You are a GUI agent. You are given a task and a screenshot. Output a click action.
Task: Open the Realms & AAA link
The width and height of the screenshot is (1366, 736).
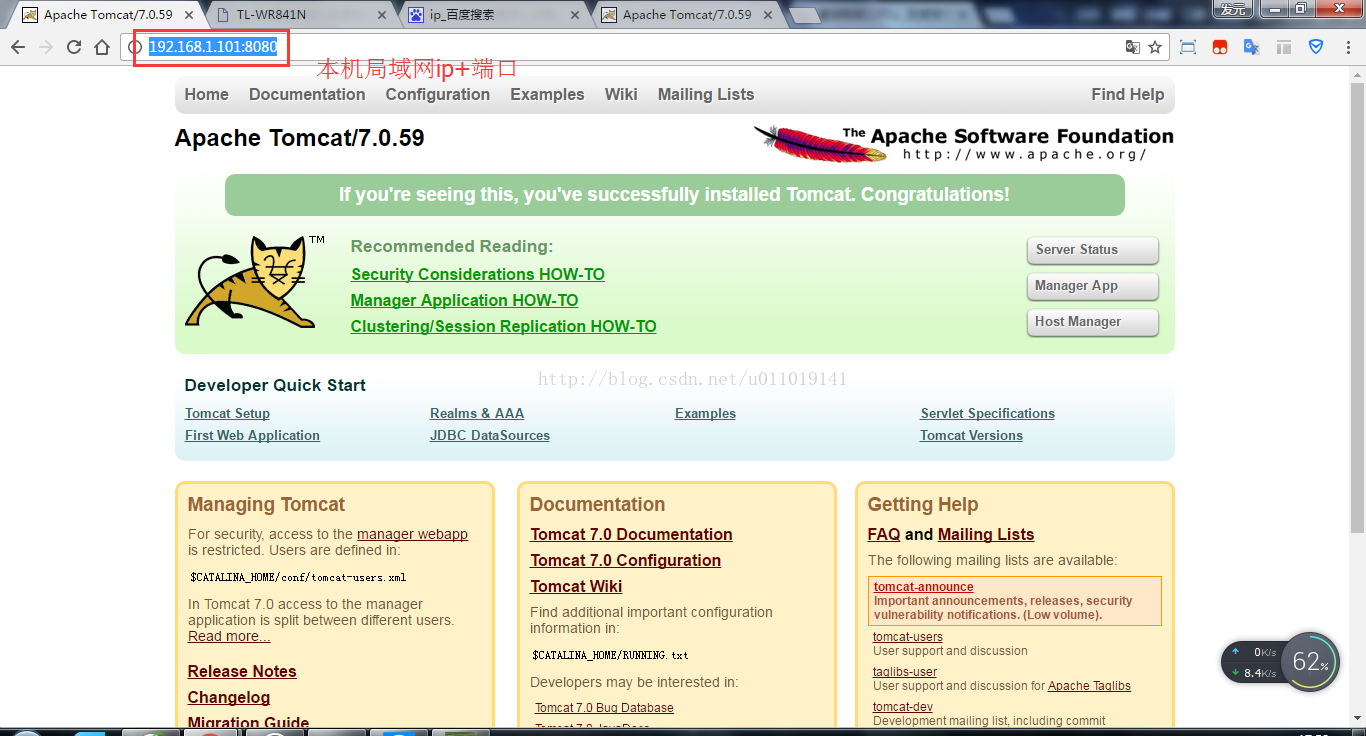477,413
